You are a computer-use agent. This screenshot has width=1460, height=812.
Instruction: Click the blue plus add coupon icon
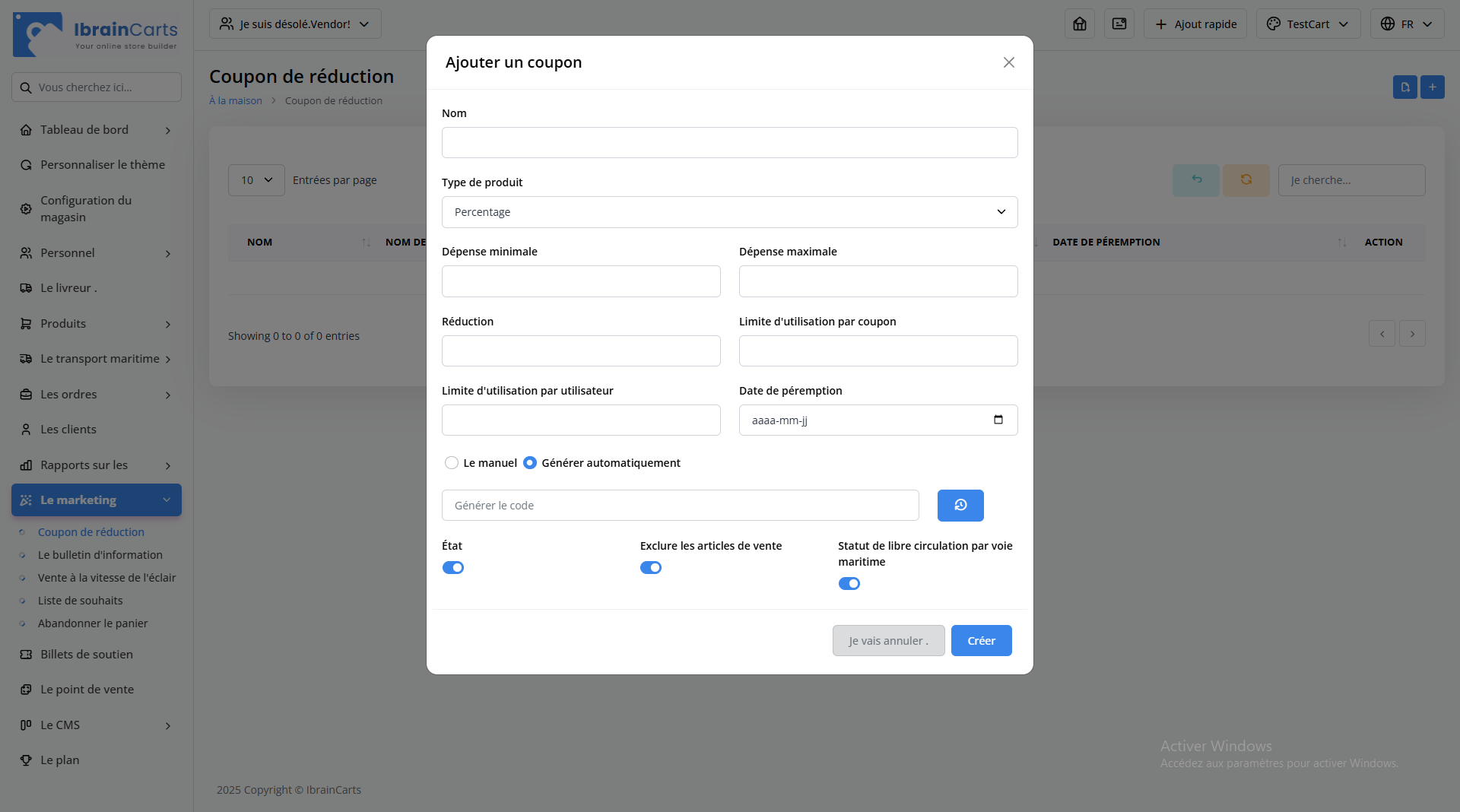click(x=1432, y=87)
